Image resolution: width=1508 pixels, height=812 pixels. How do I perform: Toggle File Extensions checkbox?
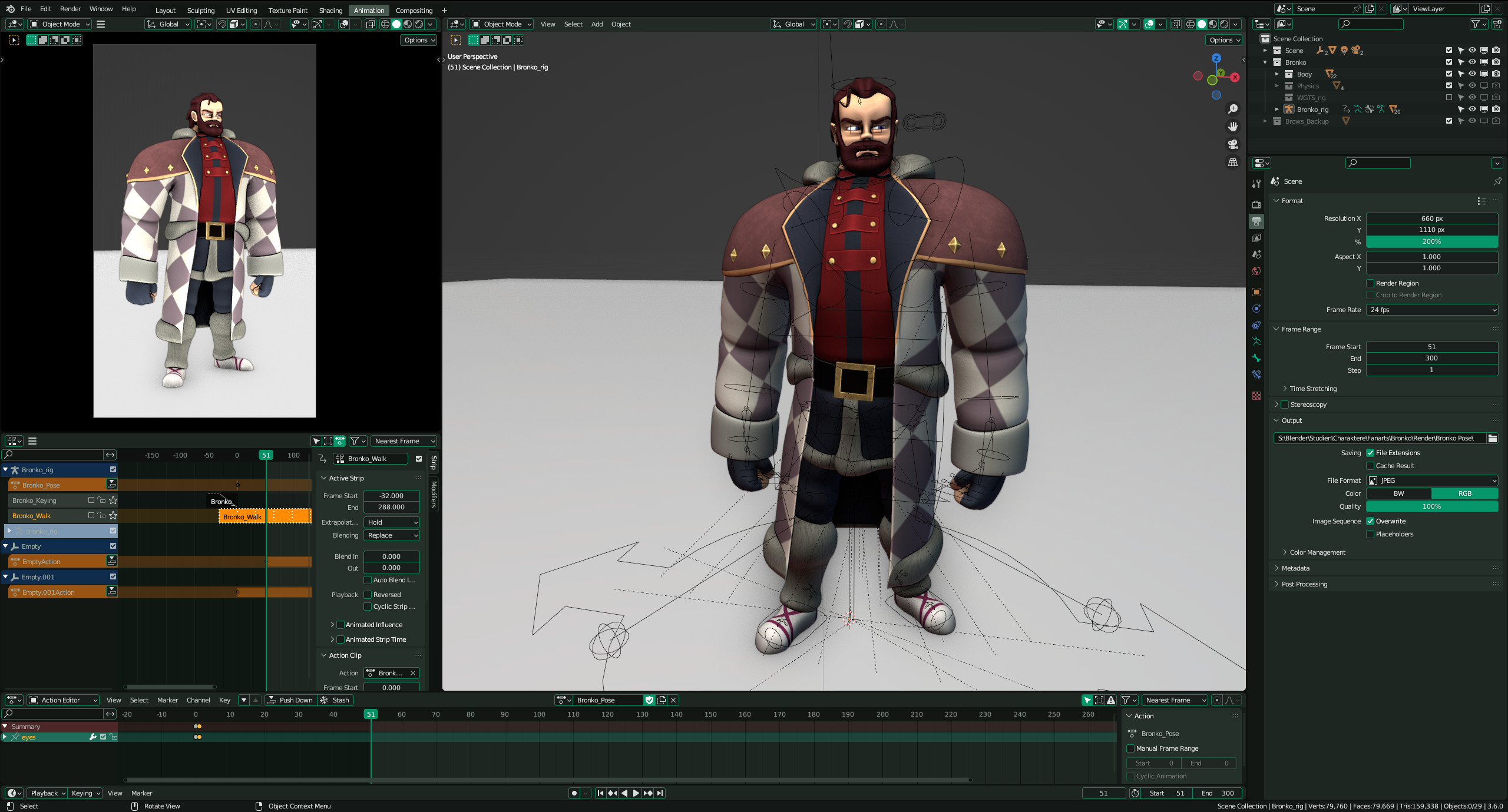point(1370,453)
